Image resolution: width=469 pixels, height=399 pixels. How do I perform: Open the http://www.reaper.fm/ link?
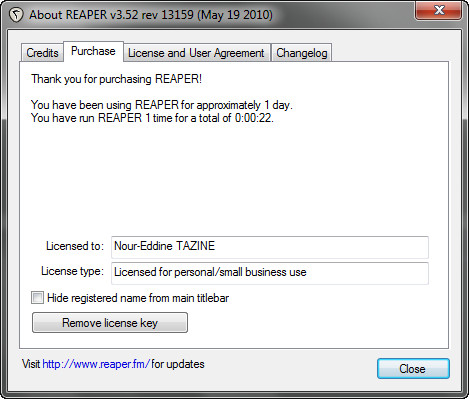point(96,364)
